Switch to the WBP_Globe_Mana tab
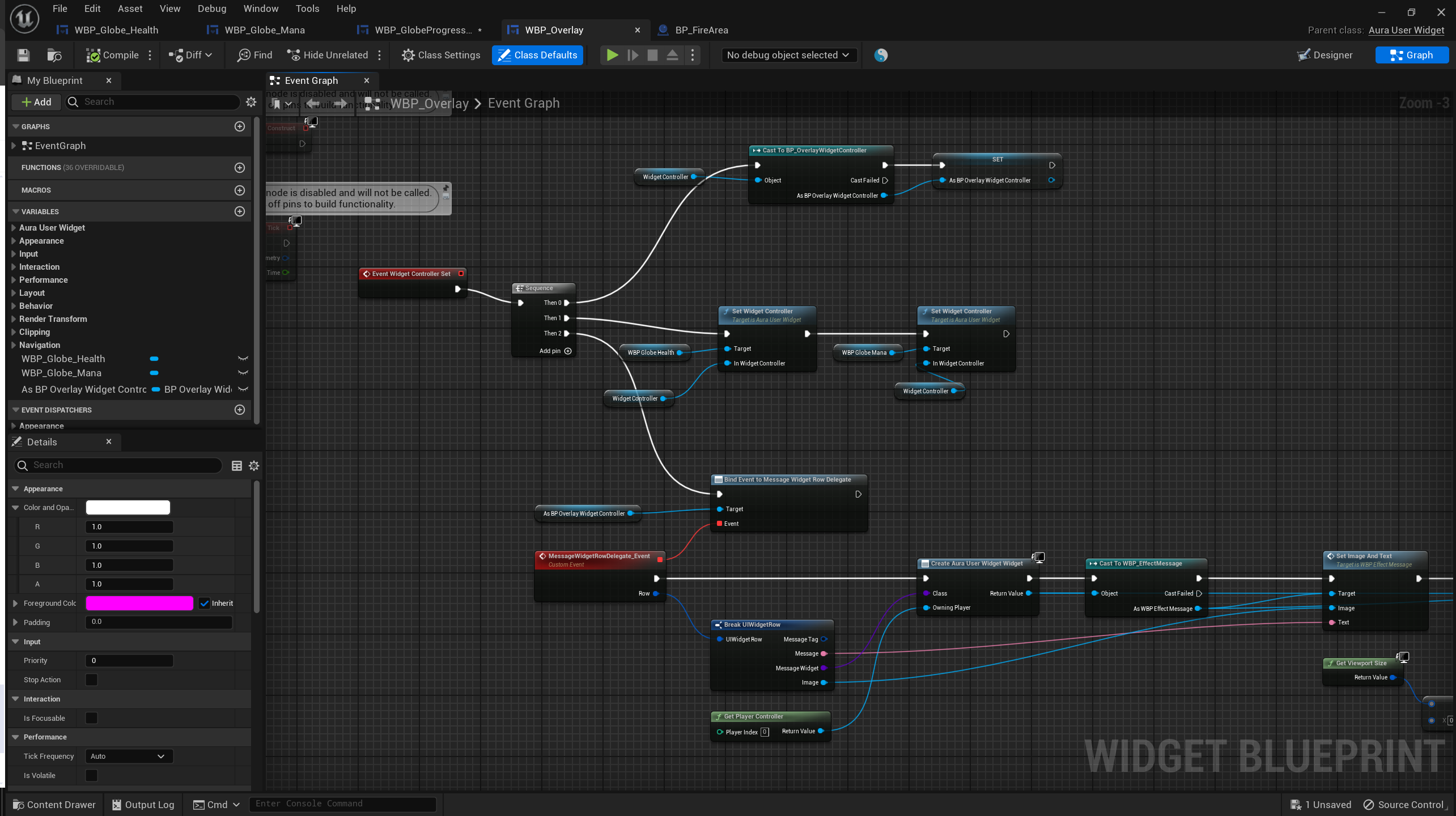The height and width of the screenshot is (816, 1456). tap(264, 30)
